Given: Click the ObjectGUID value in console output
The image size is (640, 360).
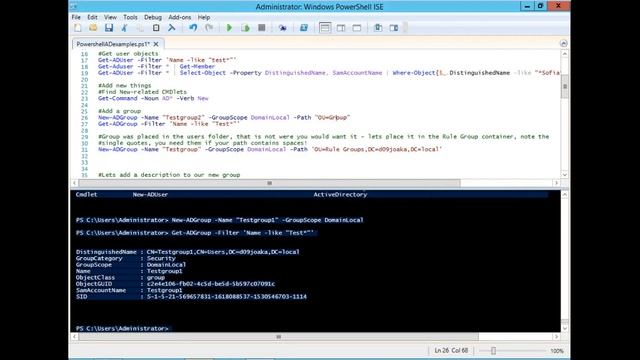Looking at the screenshot, I should point(211,284).
